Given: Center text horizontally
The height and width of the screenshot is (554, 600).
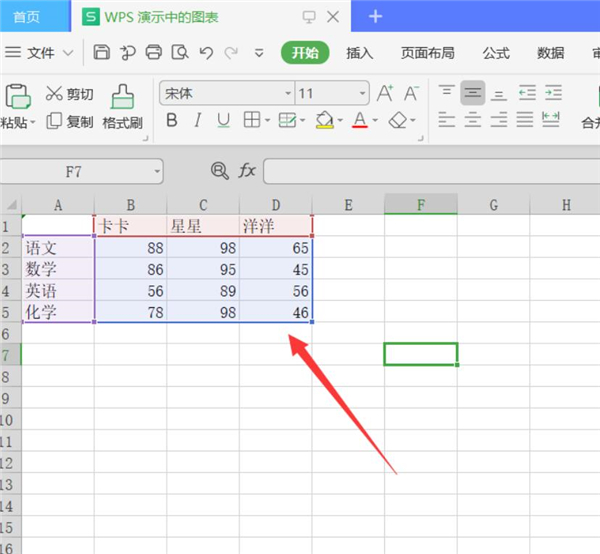Looking at the screenshot, I should (473, 120).
